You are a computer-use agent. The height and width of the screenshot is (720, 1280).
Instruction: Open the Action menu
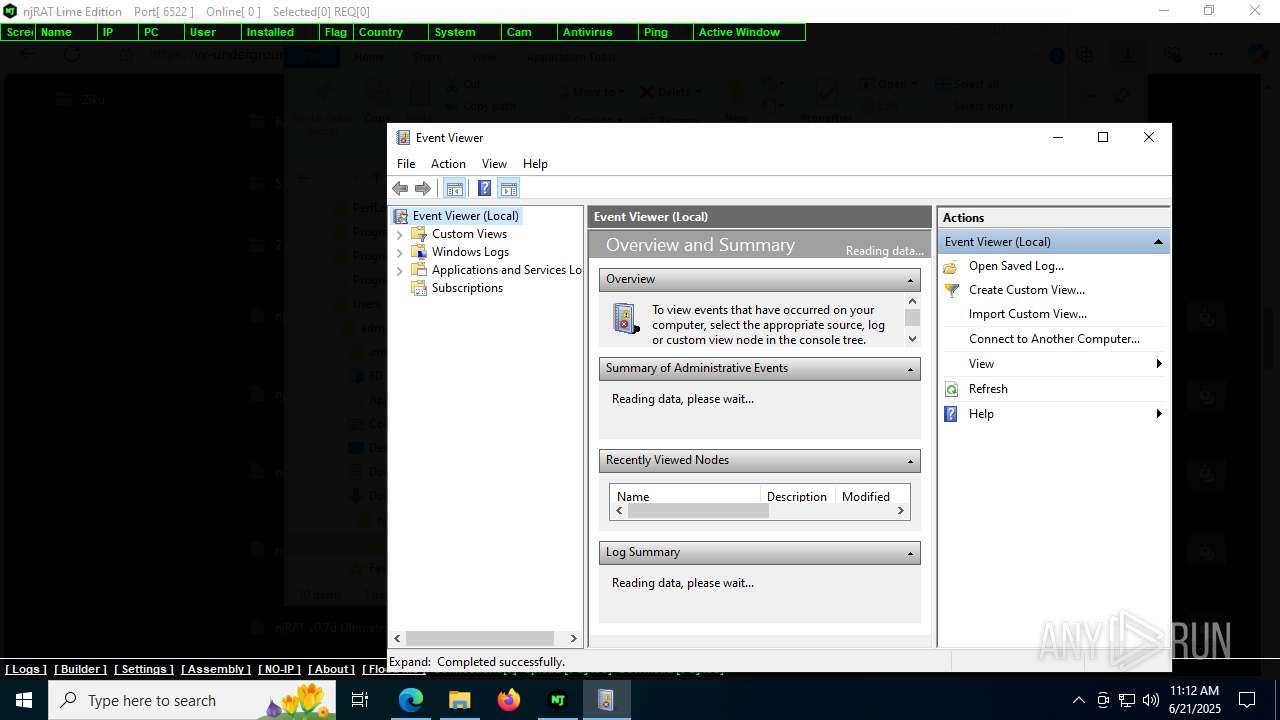coord(448,164)
